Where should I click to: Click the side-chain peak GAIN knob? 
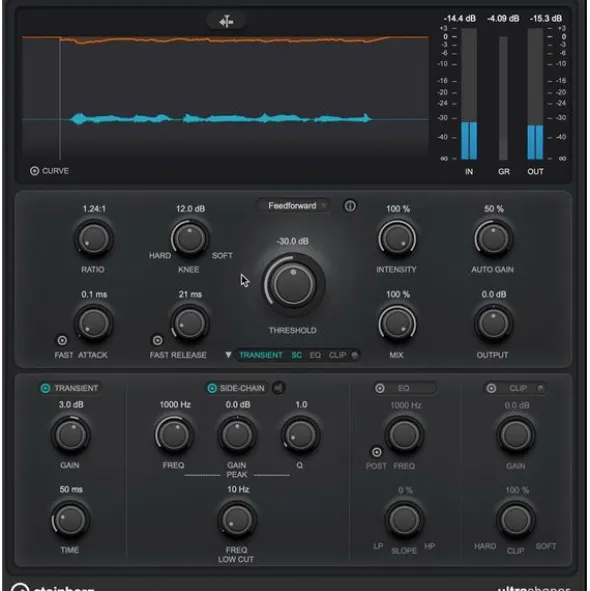coord(237,435)
